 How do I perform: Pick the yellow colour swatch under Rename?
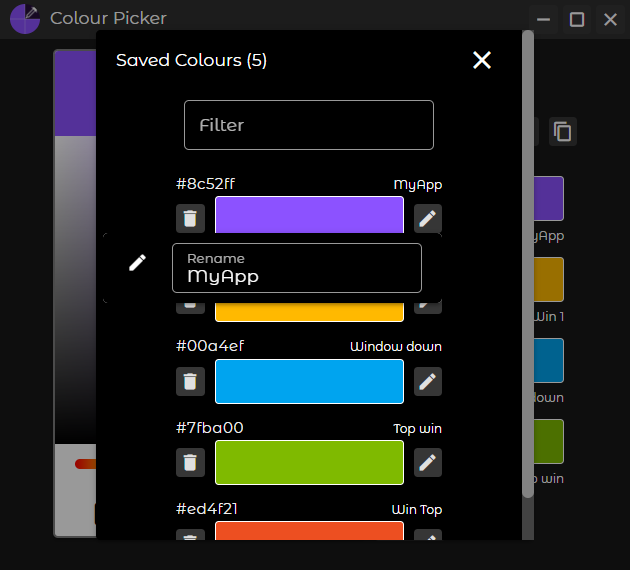(x=309, y=310)
